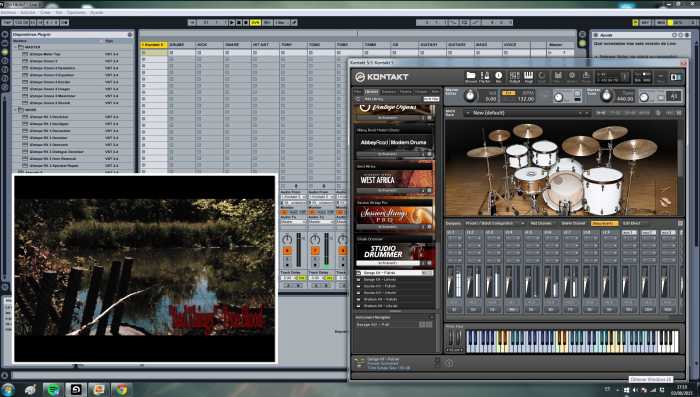Collapse the MASTER folder in plug-in browser
The image size is (700, 397).
16,47
